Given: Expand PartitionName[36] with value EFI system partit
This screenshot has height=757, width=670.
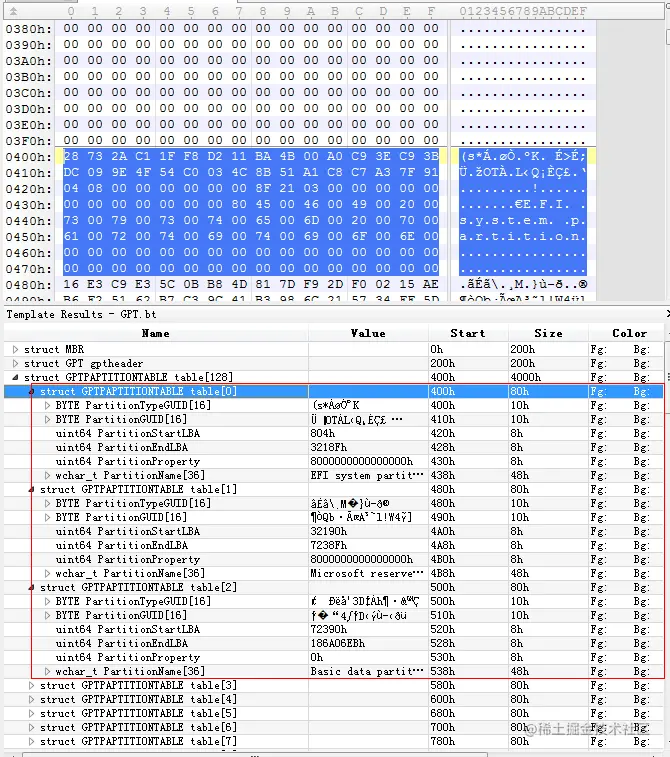Looking at the screenshot, I should [x=47, y=475].
